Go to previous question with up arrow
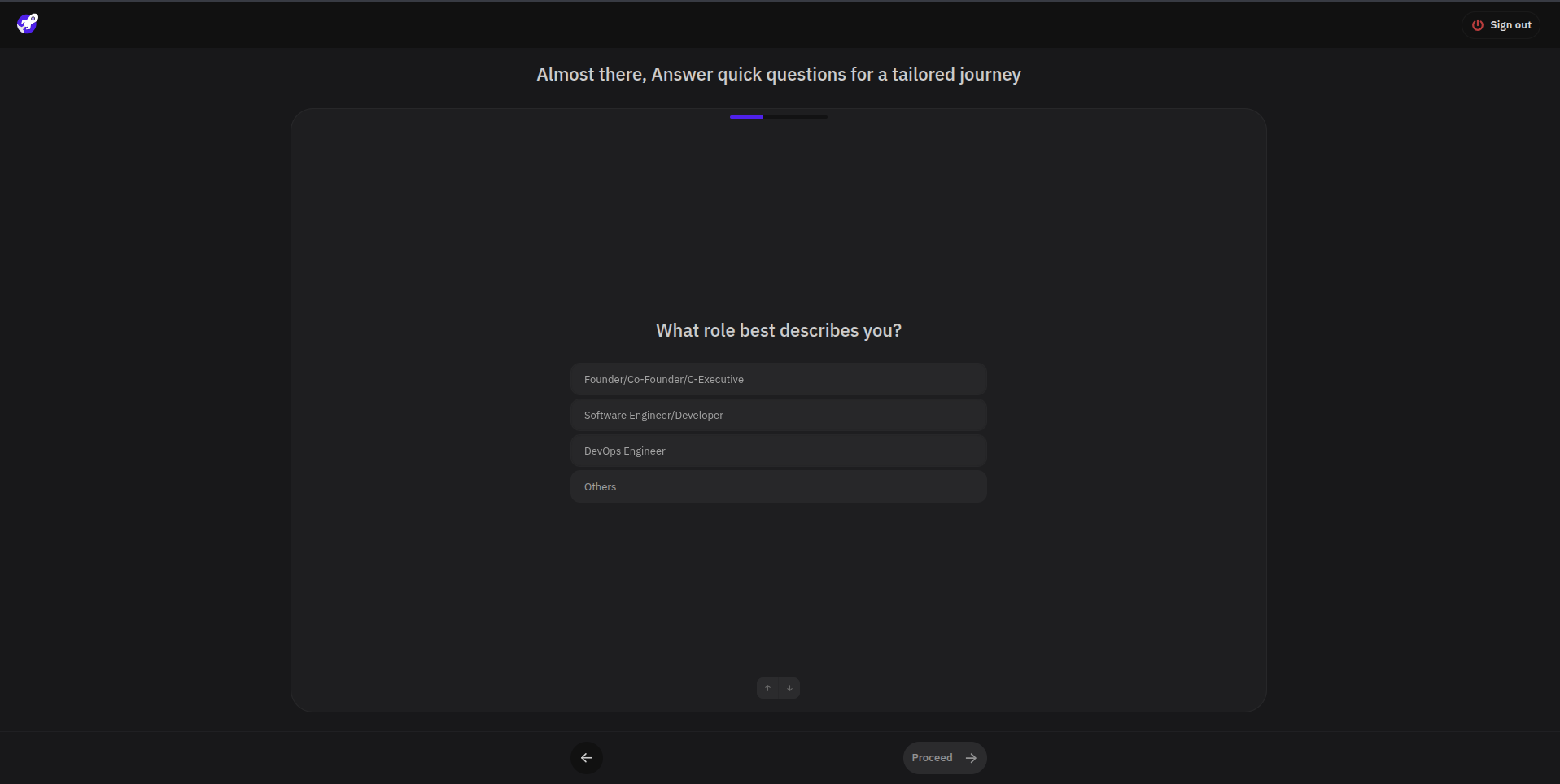1560x784 pixels. pyautogui.click(x=767, y=688)
